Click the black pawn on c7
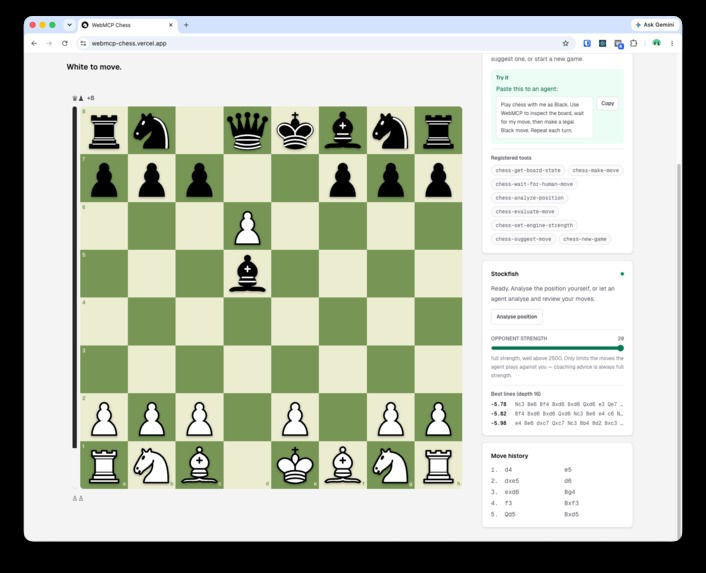Viewport: 706px width, 573px height. click(x=199, y=180)
